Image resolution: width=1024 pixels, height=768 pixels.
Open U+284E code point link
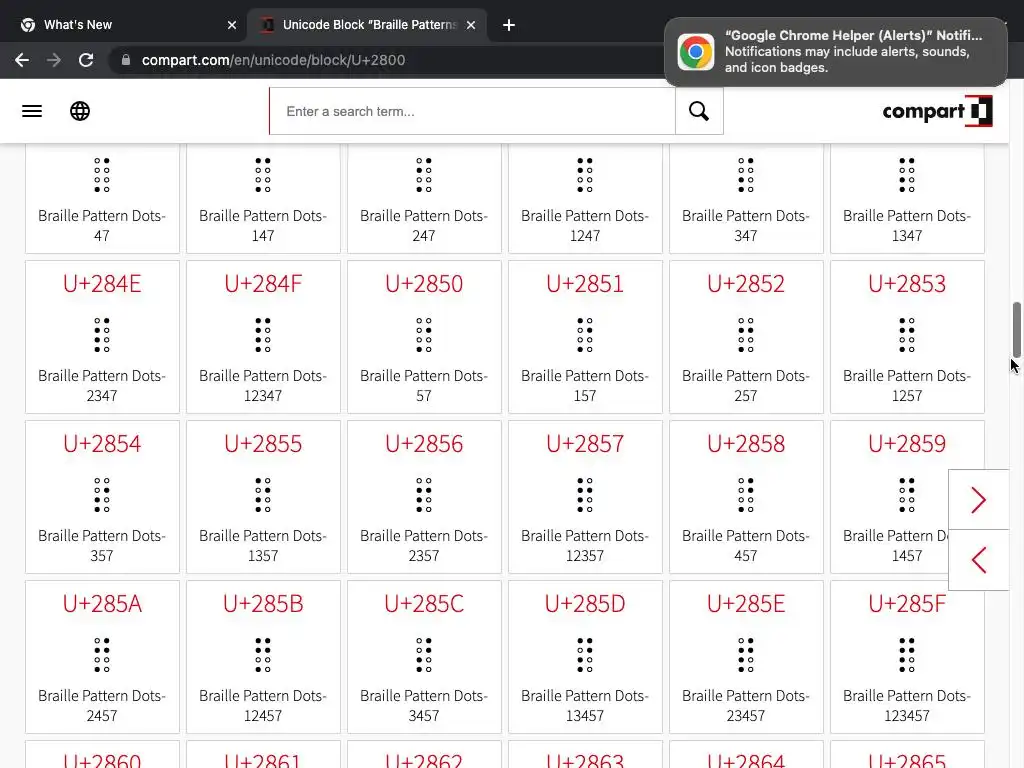(102, 284)
